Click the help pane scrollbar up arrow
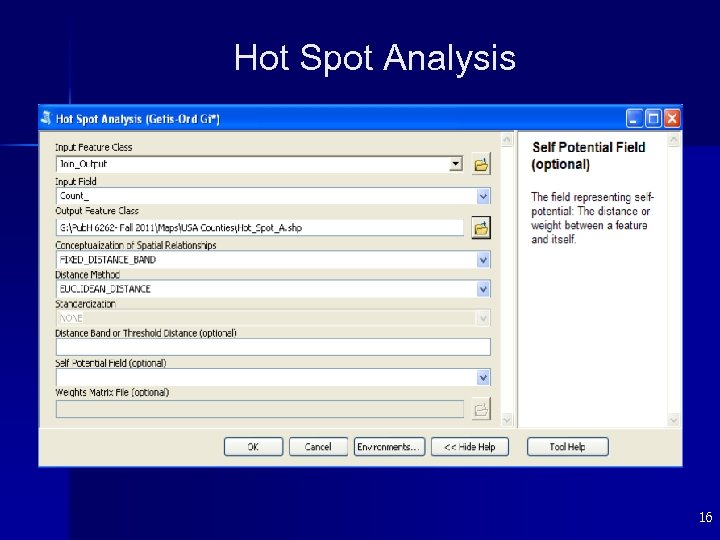 (x=673, y=140)
